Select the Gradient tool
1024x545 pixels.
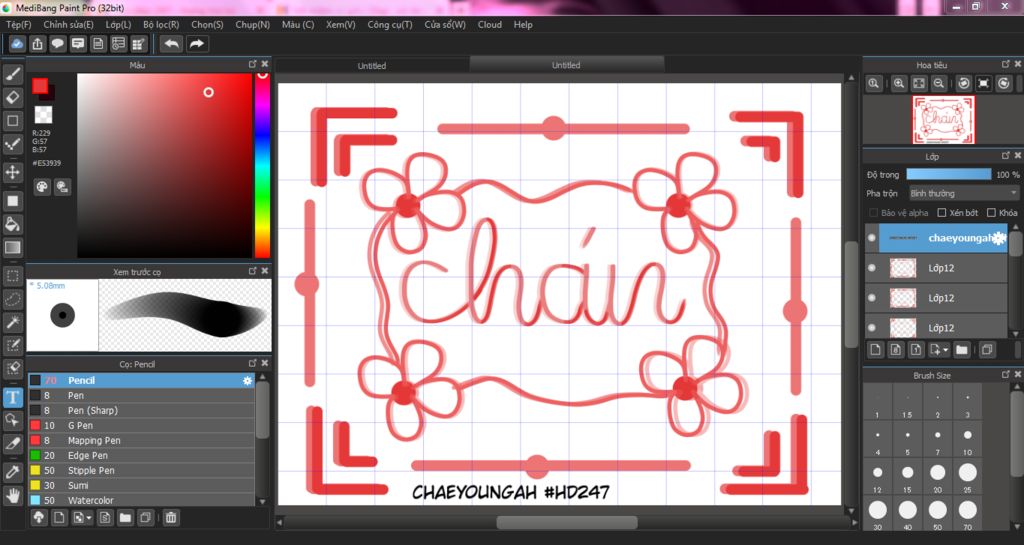tap(13, 247)
